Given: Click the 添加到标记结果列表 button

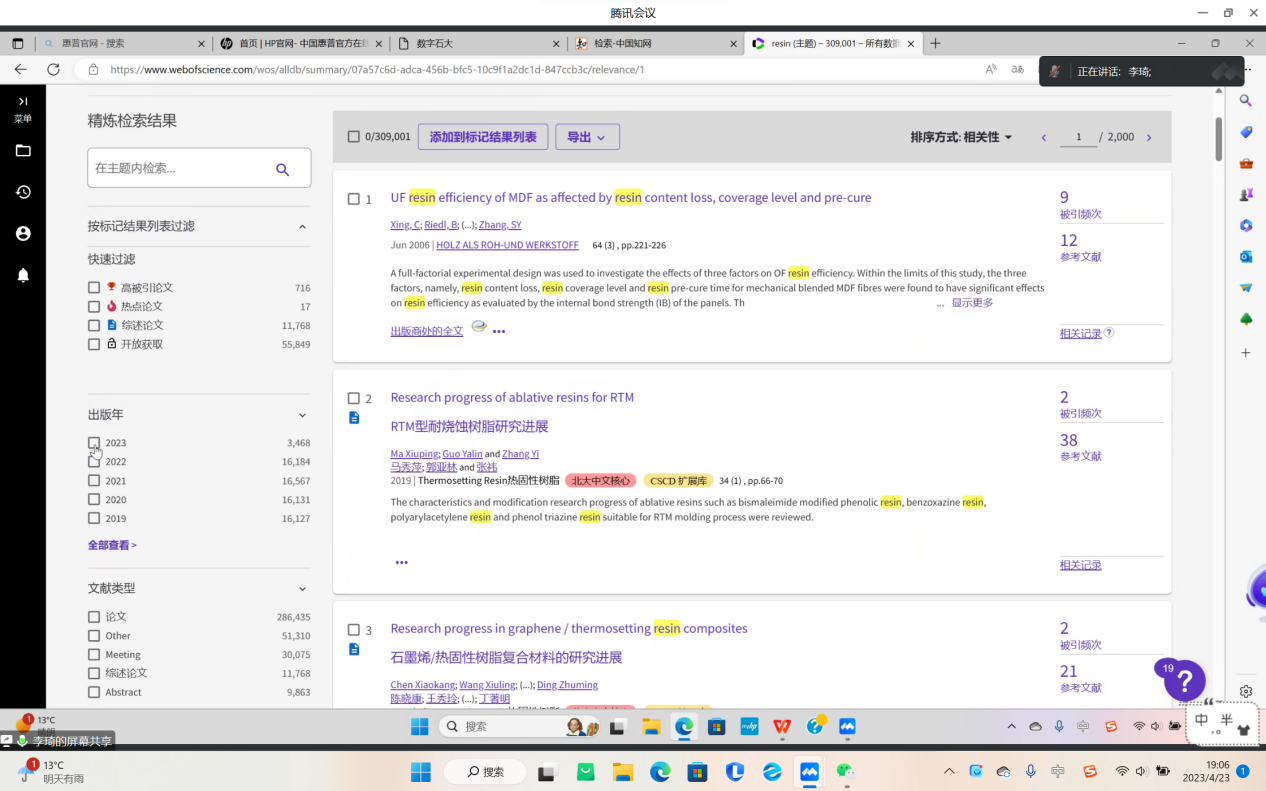Looking at the screenshot, I should coord(483,137).
